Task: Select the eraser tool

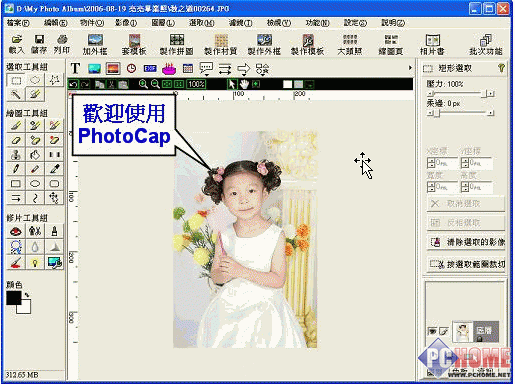Action: pyautogui.click(x=16, y=140)
